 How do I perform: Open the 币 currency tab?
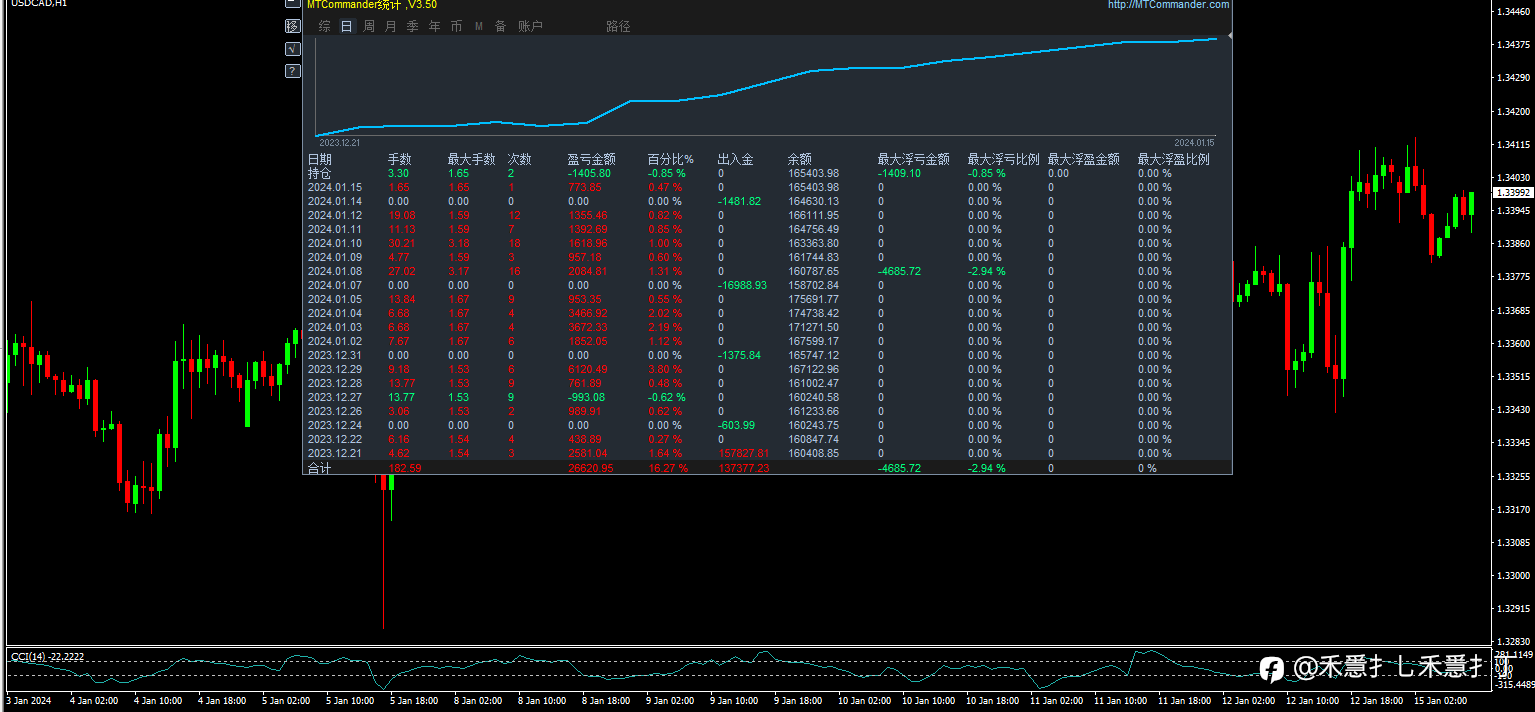point(456,26)
